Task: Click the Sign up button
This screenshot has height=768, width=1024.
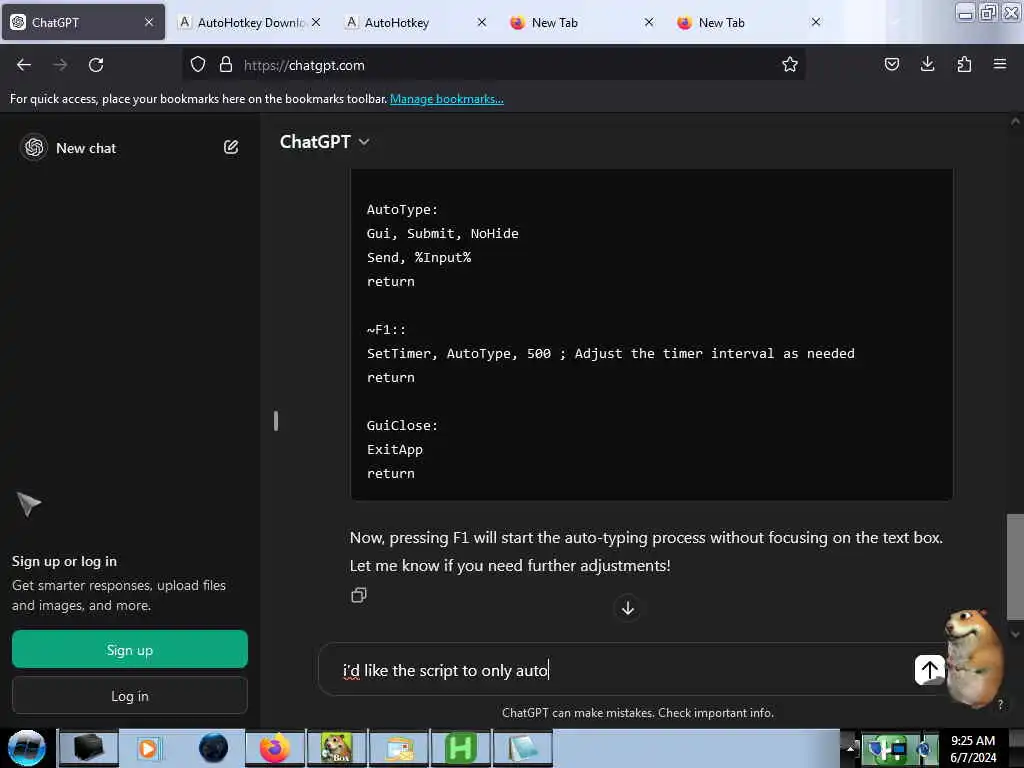Action: tap(129, 649)
